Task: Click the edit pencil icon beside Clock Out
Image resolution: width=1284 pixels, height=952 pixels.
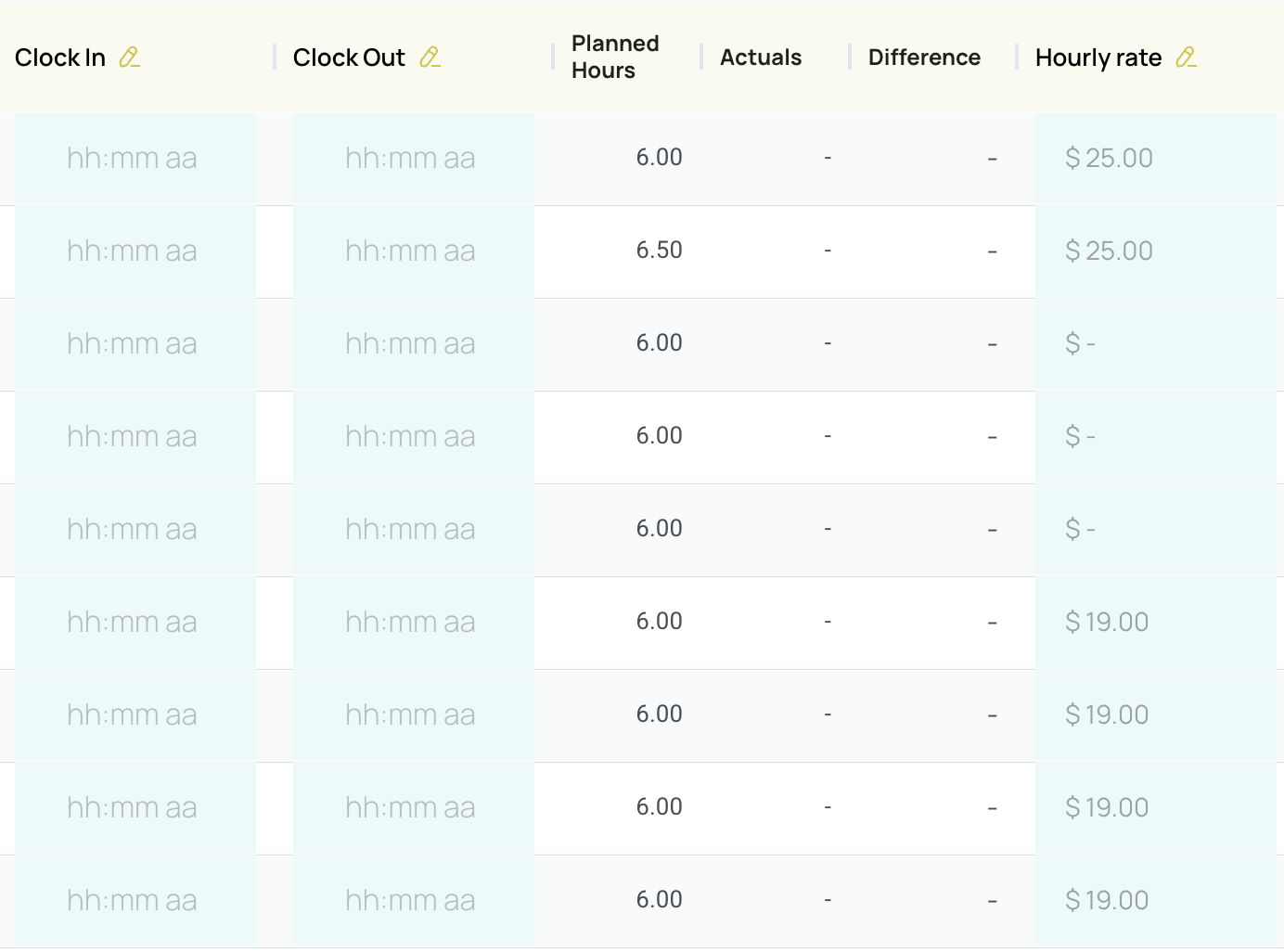Action: click(430, 58)
